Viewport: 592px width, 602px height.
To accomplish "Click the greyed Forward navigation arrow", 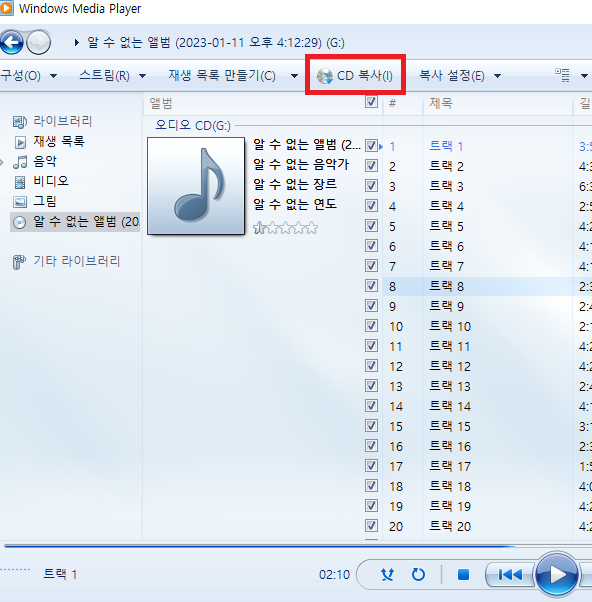I will point(38,42).
